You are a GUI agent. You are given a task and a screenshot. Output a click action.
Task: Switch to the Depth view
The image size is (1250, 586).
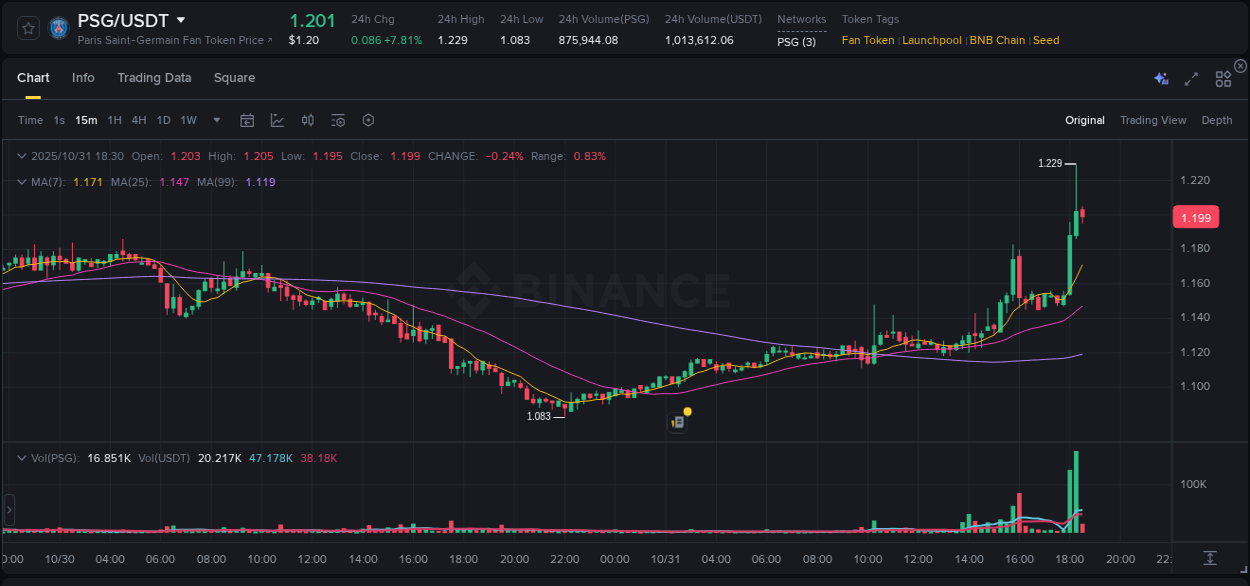tap(1217, 120)
